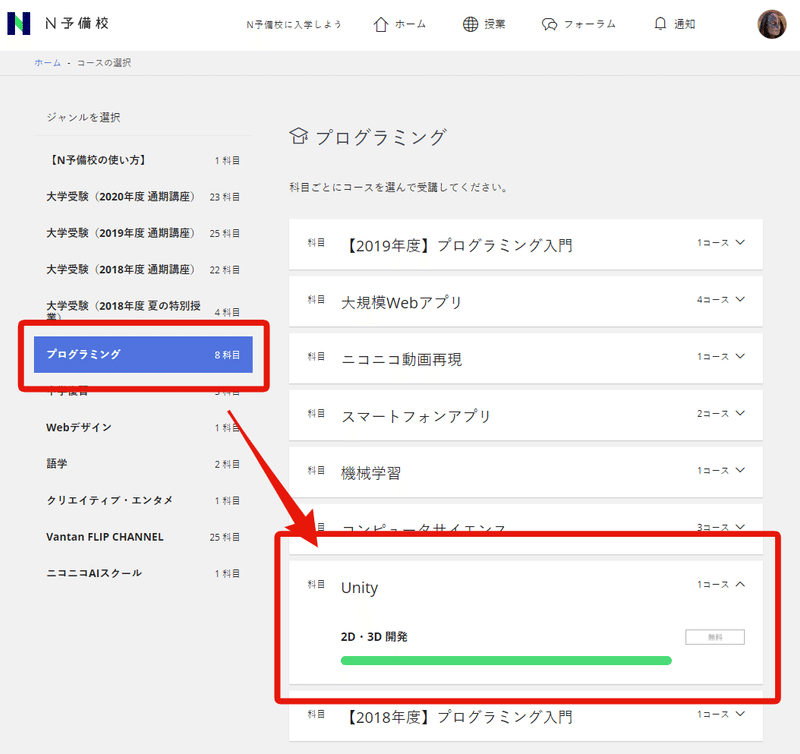Click the Unity subject title
The image size is (800, 754).
(360, 588)
